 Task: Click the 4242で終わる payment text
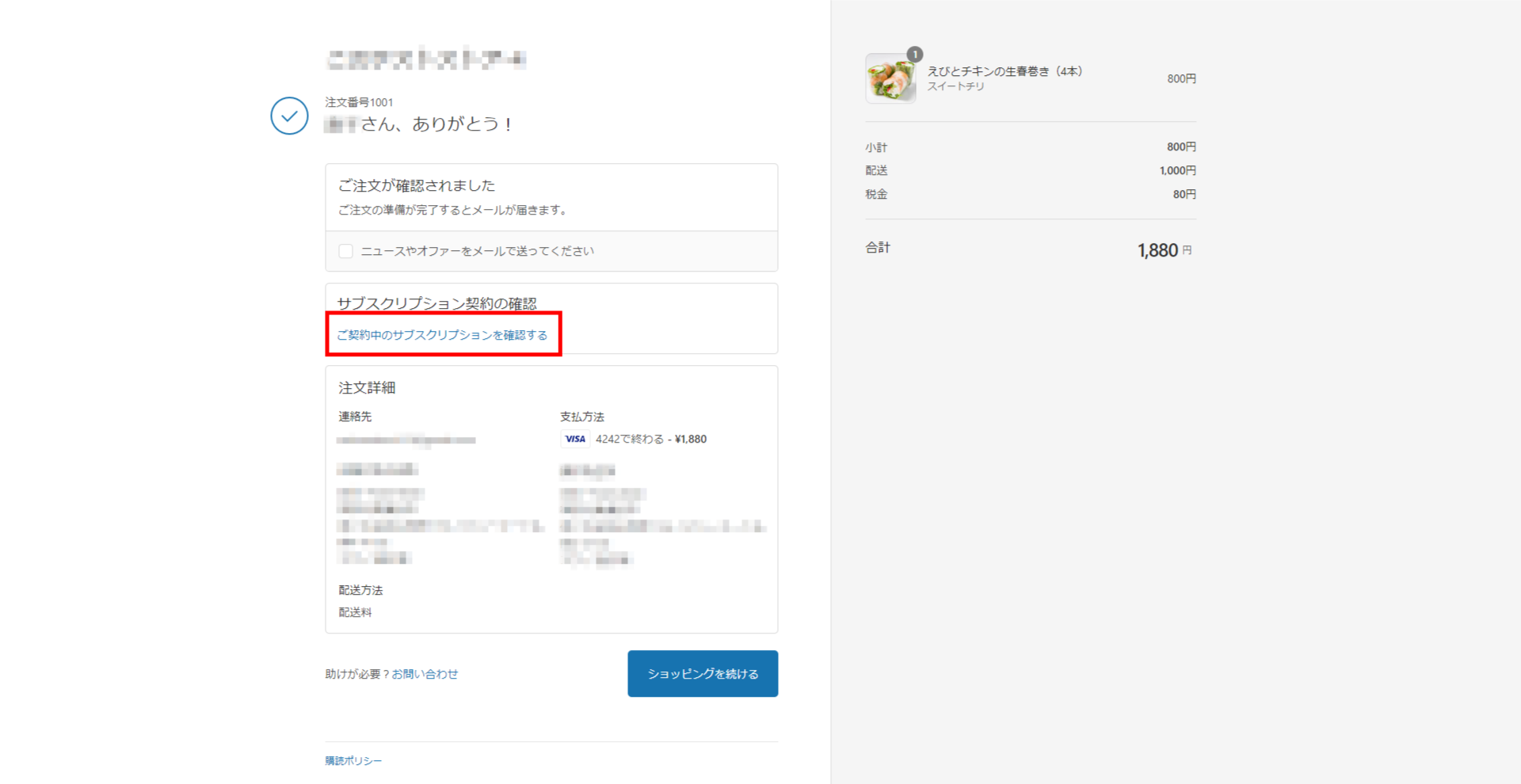click(x=630, y=439)
